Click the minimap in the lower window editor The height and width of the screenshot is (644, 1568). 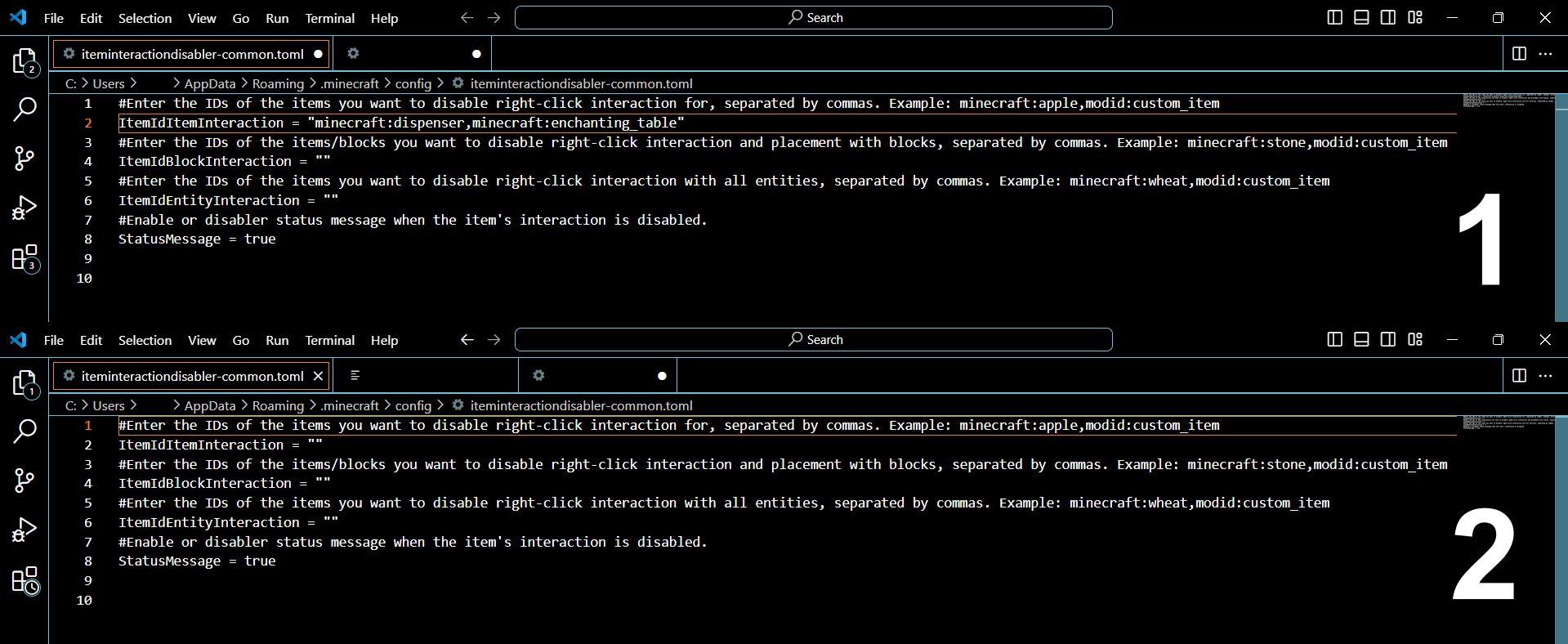(1508, 423)
